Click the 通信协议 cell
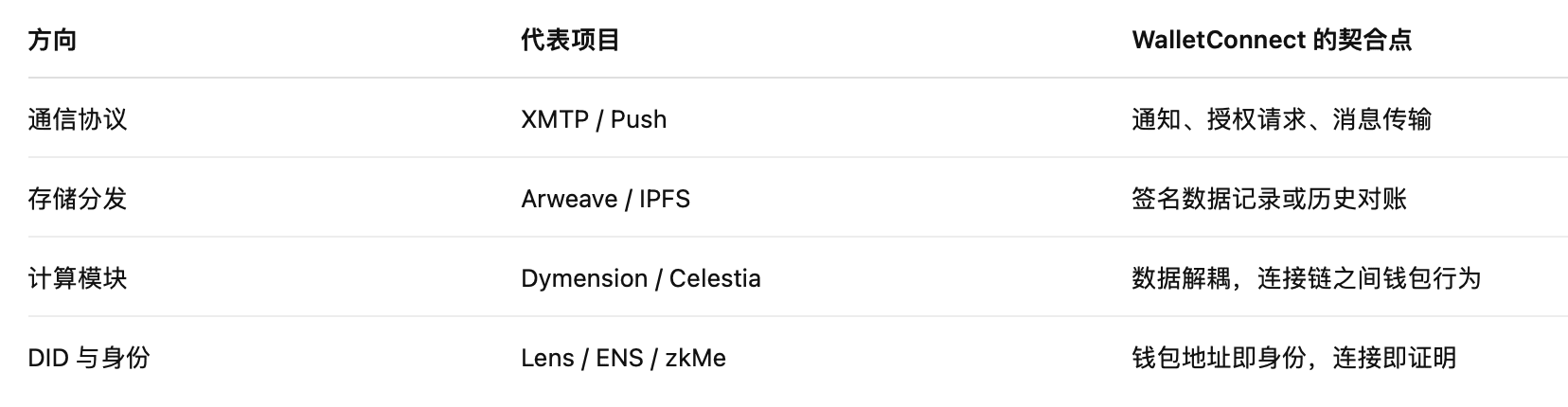Screen dimensions: 1568x407 pyautogui.click(x=78, y=119)
